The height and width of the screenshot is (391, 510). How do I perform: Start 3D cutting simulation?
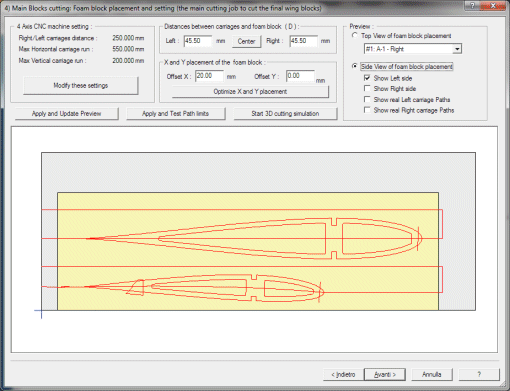pos(285,114)
